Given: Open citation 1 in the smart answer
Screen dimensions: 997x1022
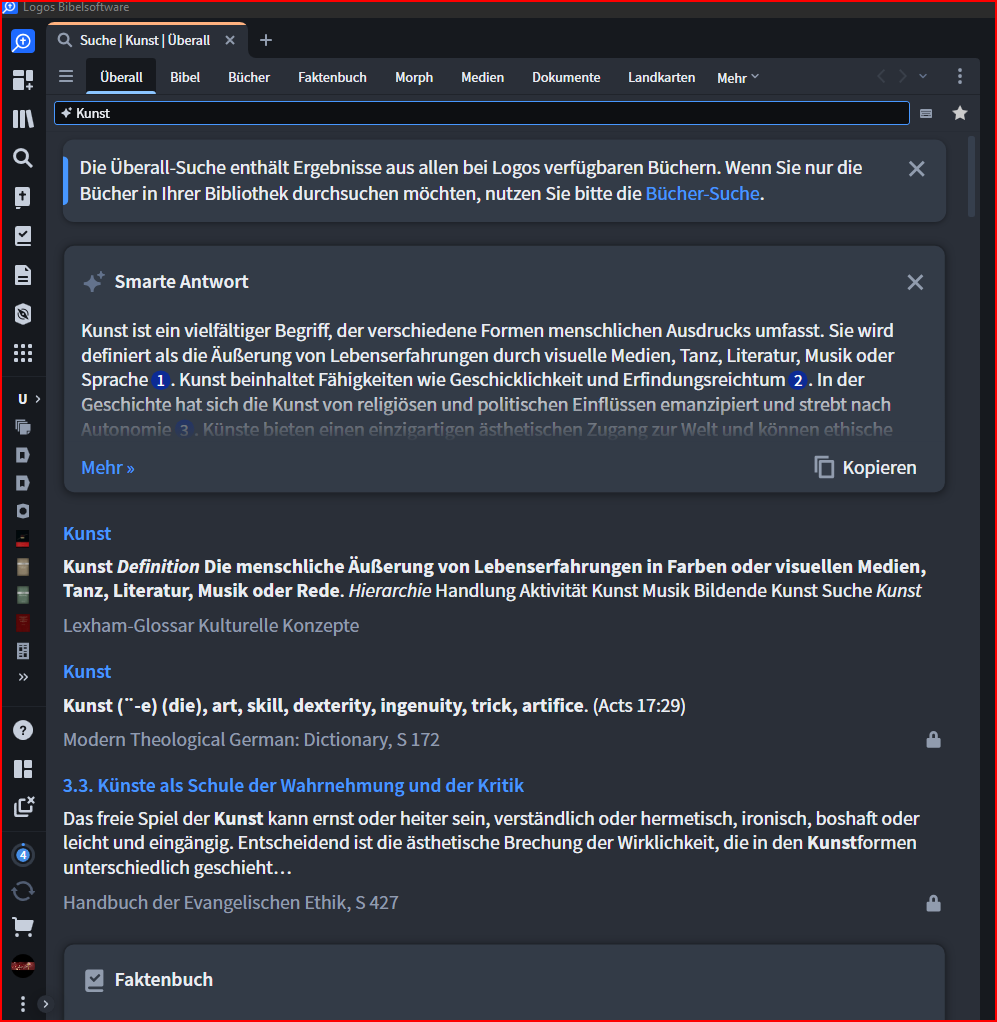Looking at the screenshot, I should (x=160, y=380).
